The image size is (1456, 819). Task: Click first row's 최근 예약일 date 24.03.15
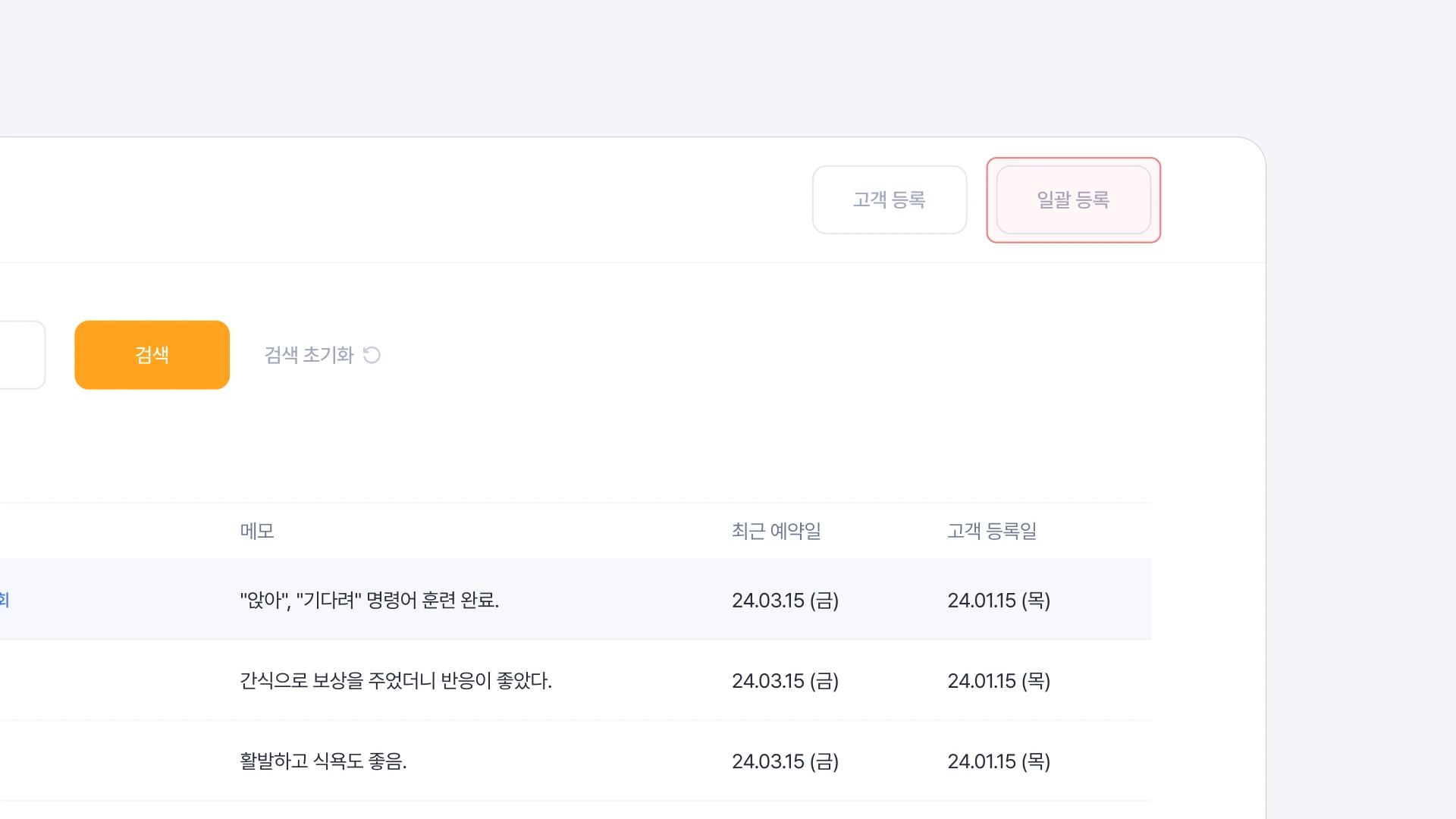(785, 601)
